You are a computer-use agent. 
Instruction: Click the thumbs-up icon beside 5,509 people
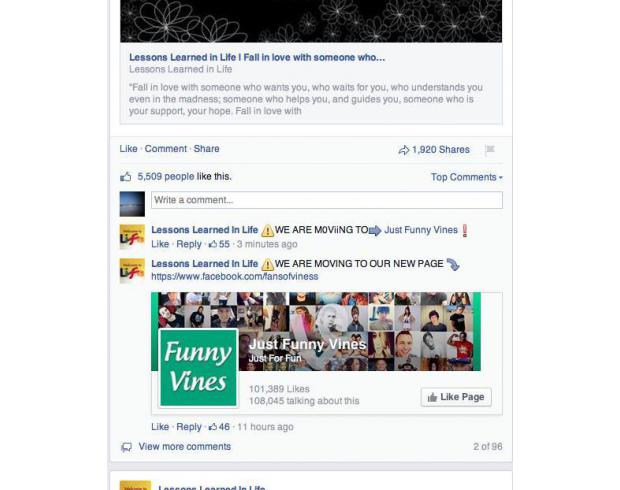126,177
